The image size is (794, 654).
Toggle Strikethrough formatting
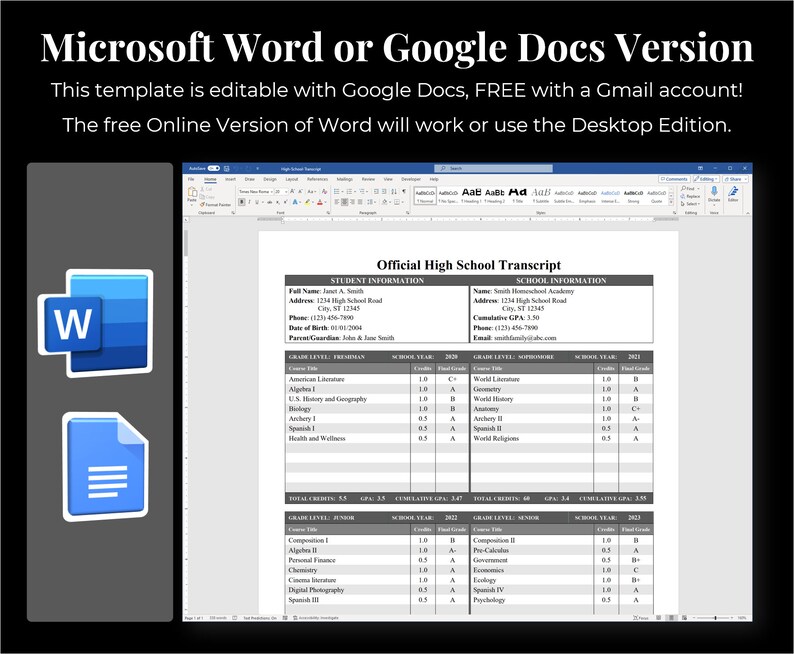[269, 202]
